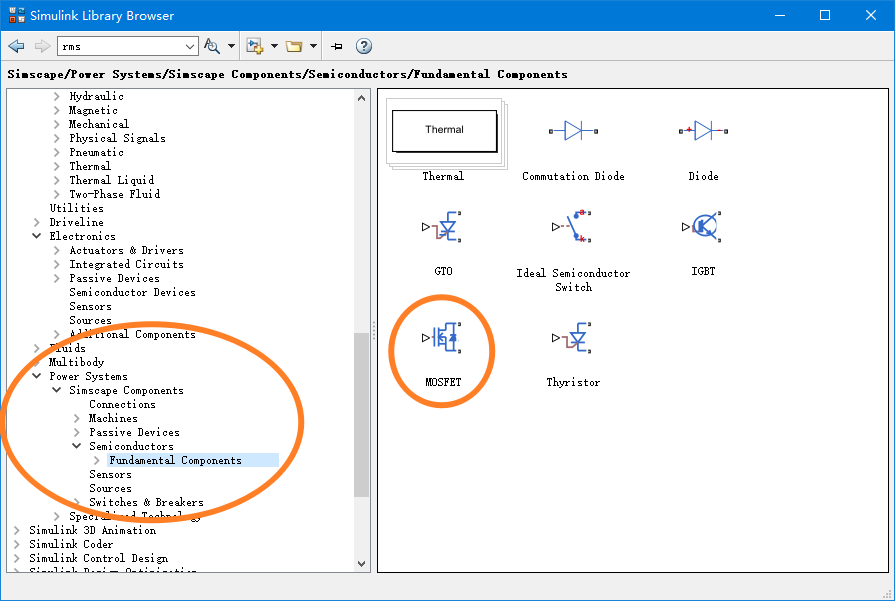This screenshot has width=895, height=601.
Task: Select Actuators & Drivers in the tree
Action: [126, 250]
